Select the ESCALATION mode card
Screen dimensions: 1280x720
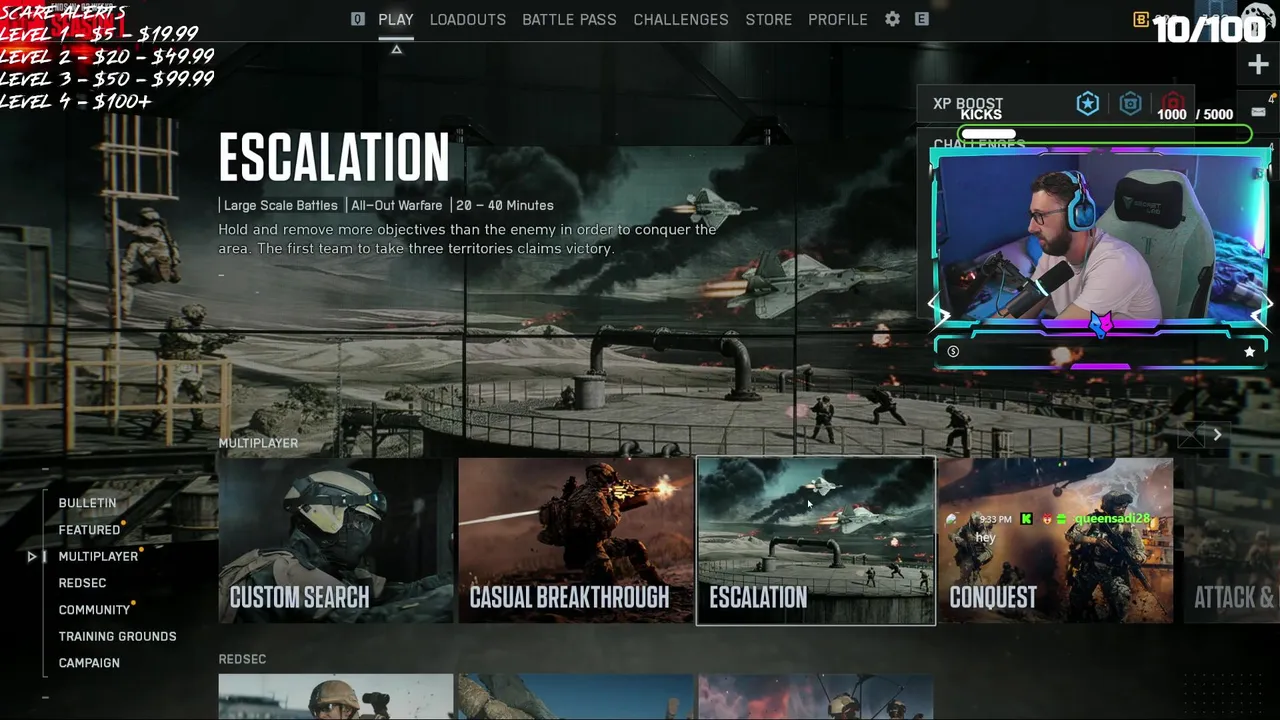coord(816,541)
